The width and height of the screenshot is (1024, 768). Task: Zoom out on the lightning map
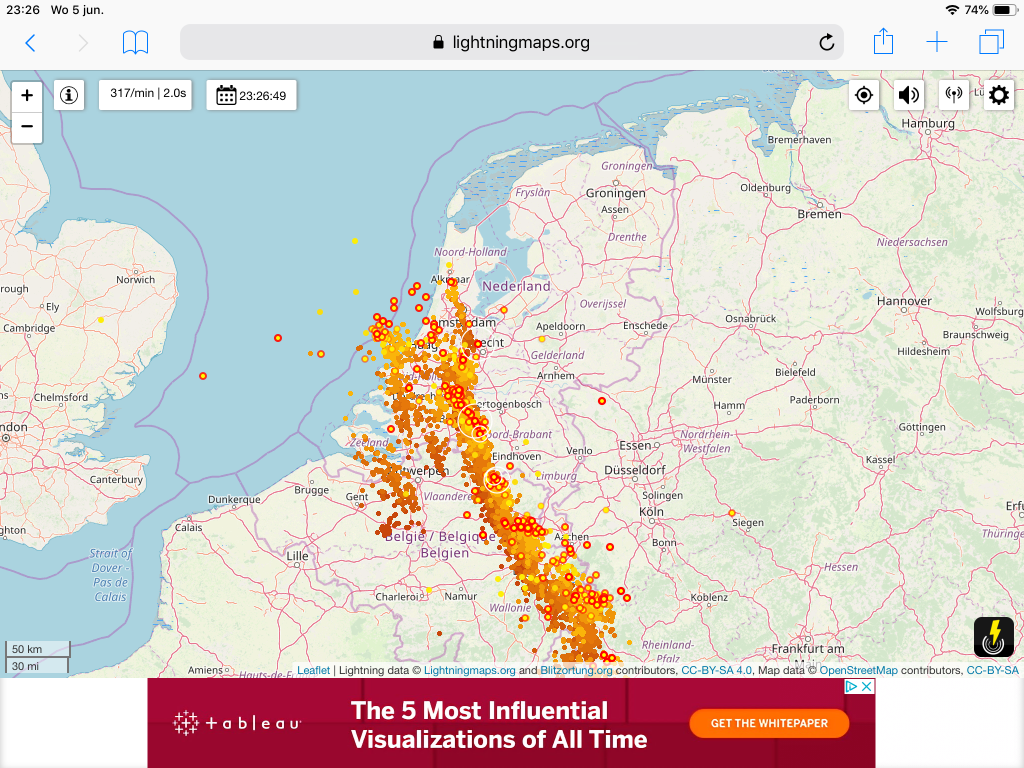coord(27,127)
